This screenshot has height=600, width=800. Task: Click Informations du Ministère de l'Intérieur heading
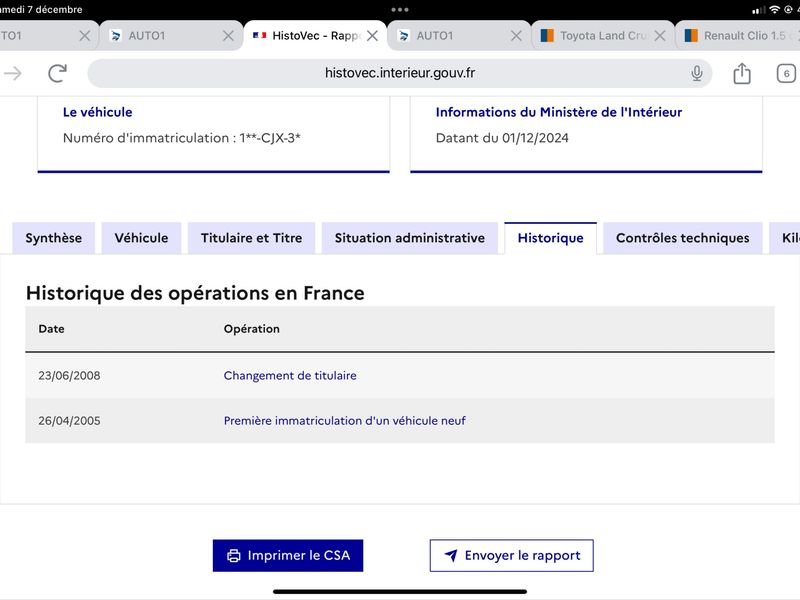(x=559, y=112)
